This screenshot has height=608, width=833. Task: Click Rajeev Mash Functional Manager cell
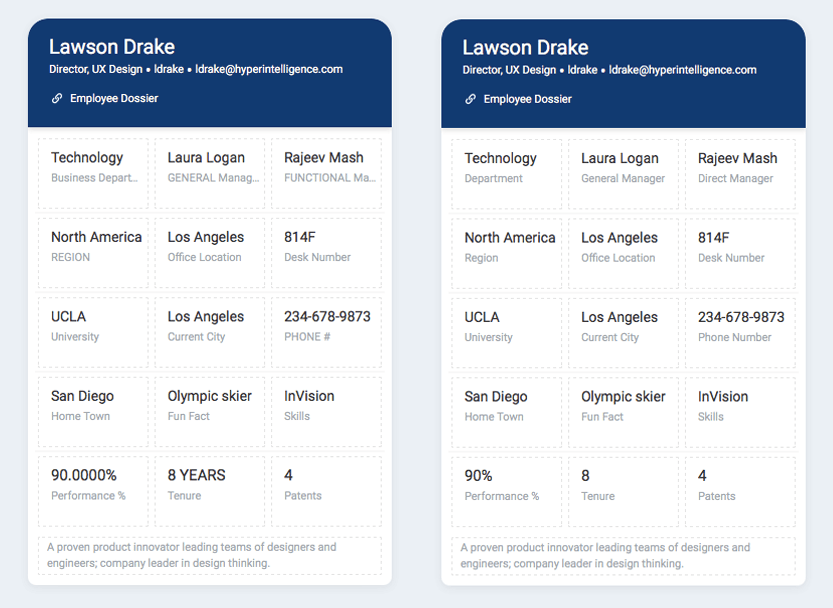(325, 167)
